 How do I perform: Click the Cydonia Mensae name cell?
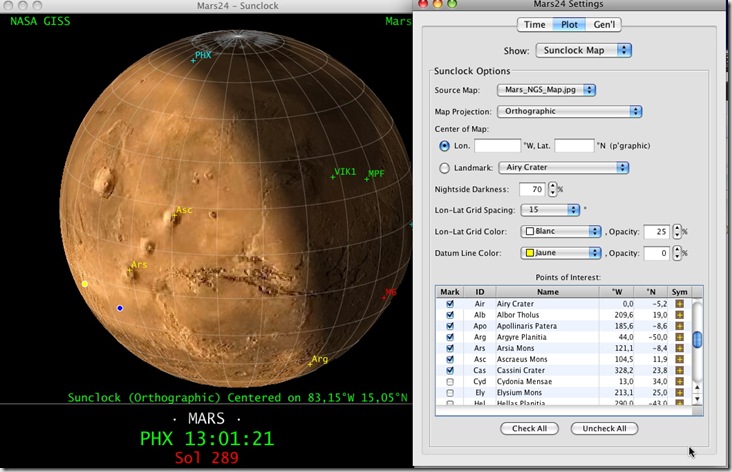pyautogui.click(x=547, y=381)
